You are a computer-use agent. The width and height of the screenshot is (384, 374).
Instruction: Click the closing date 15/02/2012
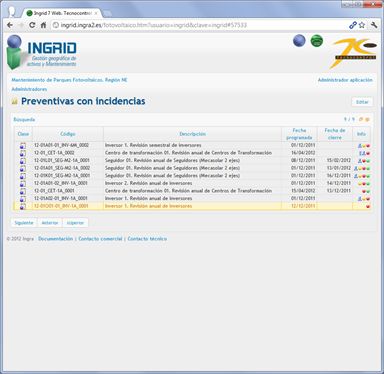[x=339, y=161]
